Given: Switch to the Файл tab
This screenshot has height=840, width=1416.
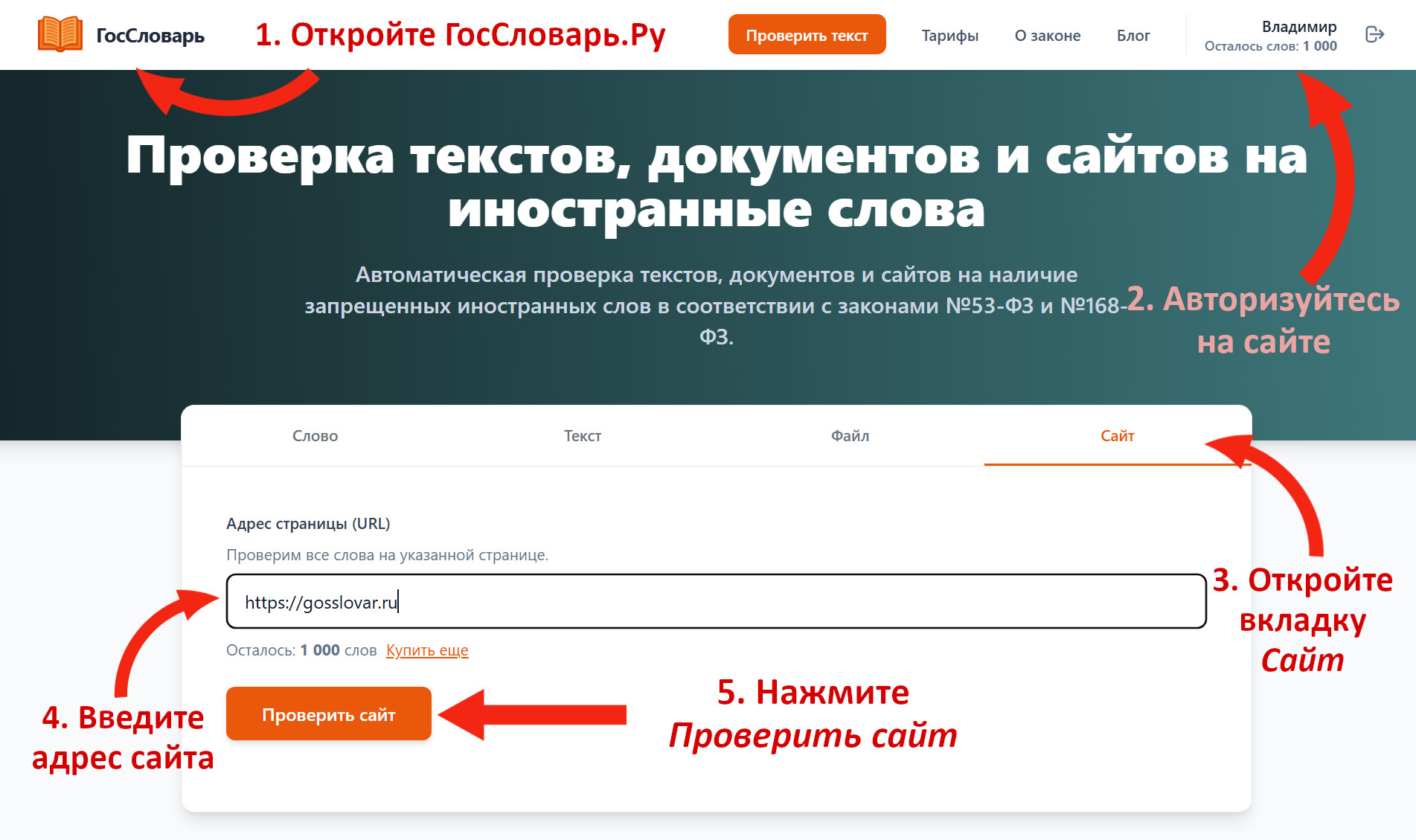Looking at the screenshot, I should coord(850,435).
